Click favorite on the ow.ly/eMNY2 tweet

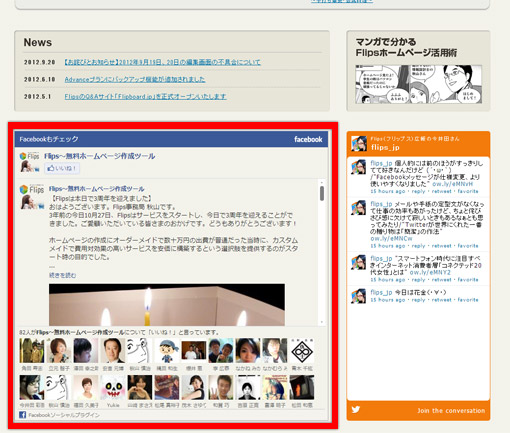coord(468,280)
